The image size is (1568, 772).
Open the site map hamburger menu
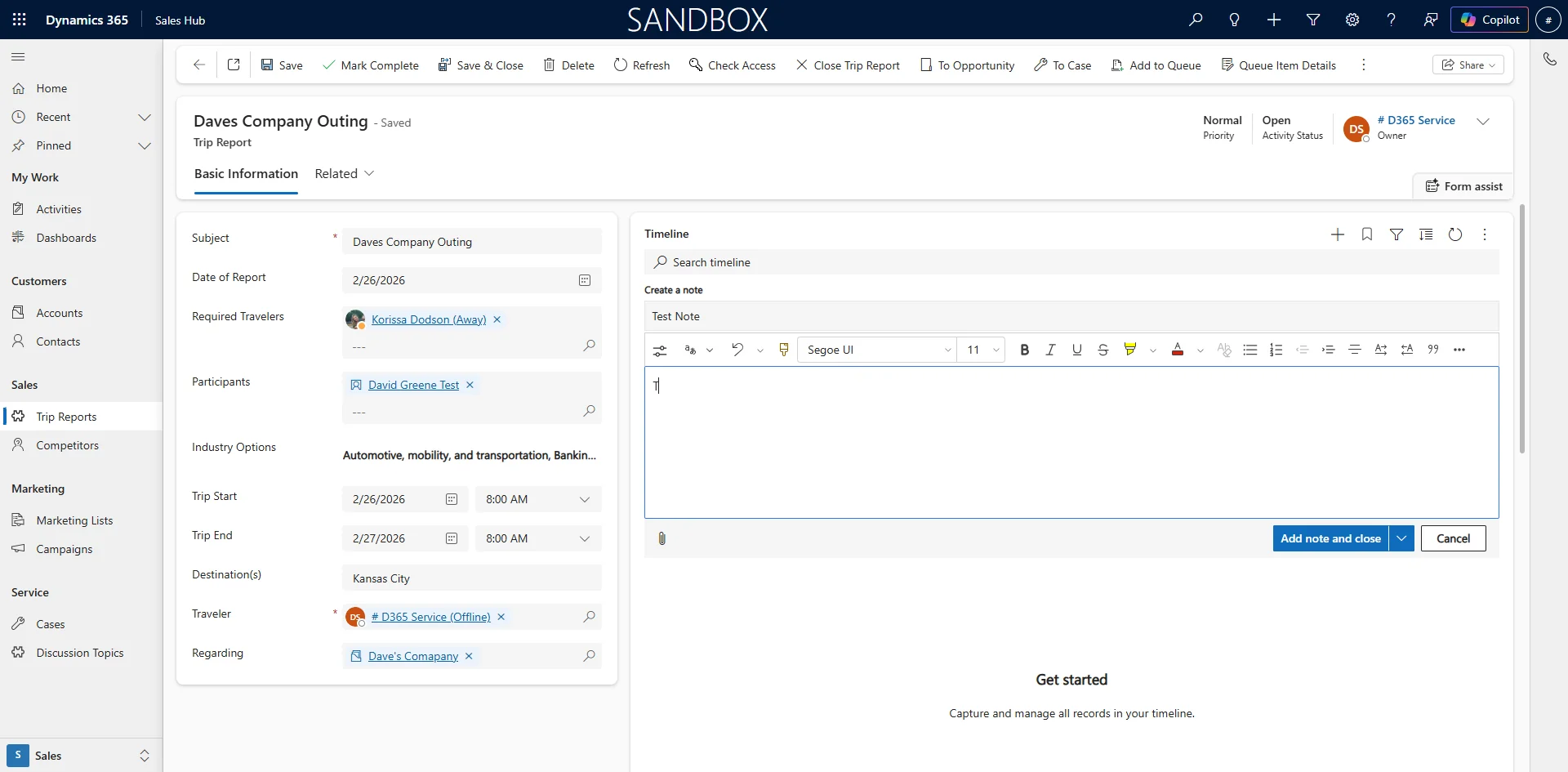click(18, 56)
